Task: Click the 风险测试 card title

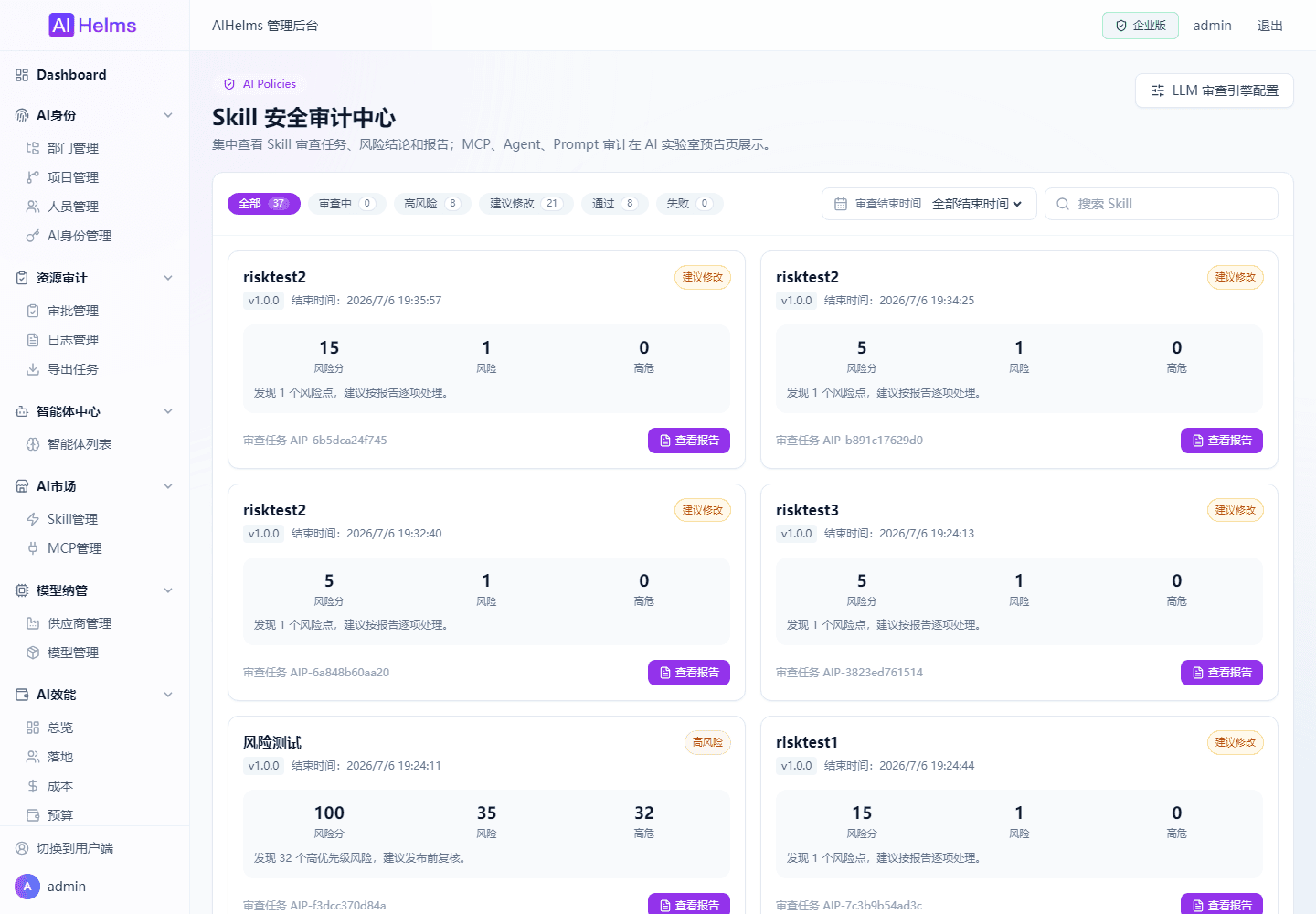Action: pyautogui.click(x=272, y=742)
